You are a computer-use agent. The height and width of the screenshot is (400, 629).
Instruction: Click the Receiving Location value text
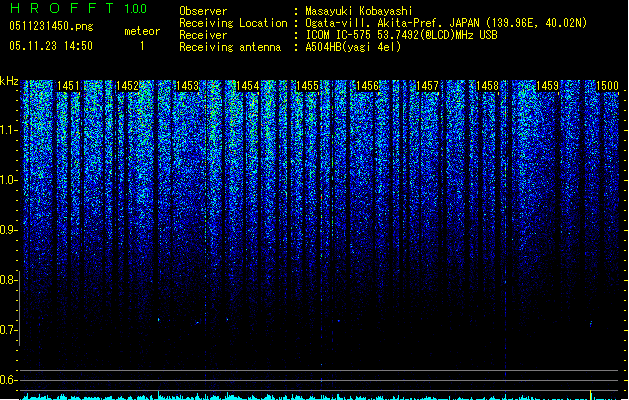click(x=446, y=23)
